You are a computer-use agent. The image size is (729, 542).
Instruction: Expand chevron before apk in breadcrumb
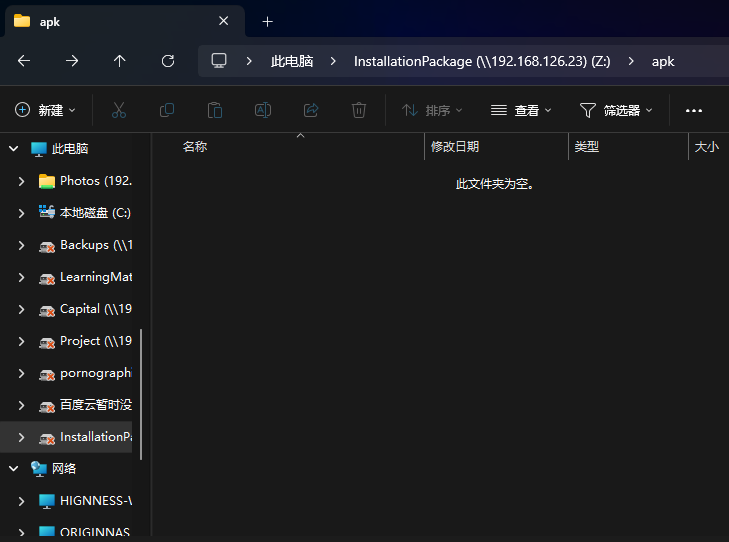(x=631, y=61)
